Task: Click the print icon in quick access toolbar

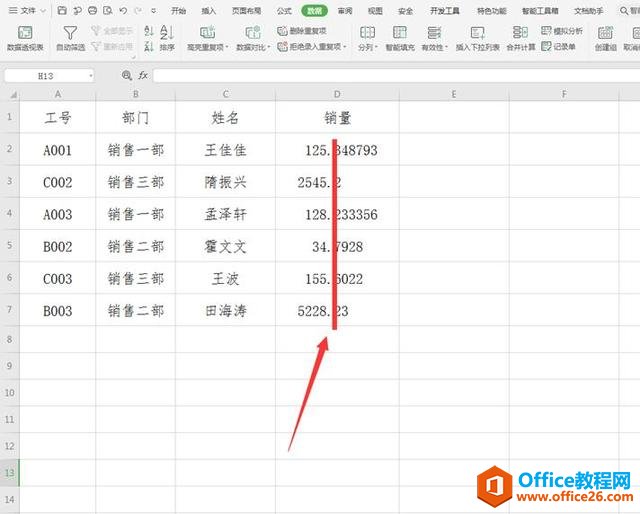Action: tap(93, 11)
